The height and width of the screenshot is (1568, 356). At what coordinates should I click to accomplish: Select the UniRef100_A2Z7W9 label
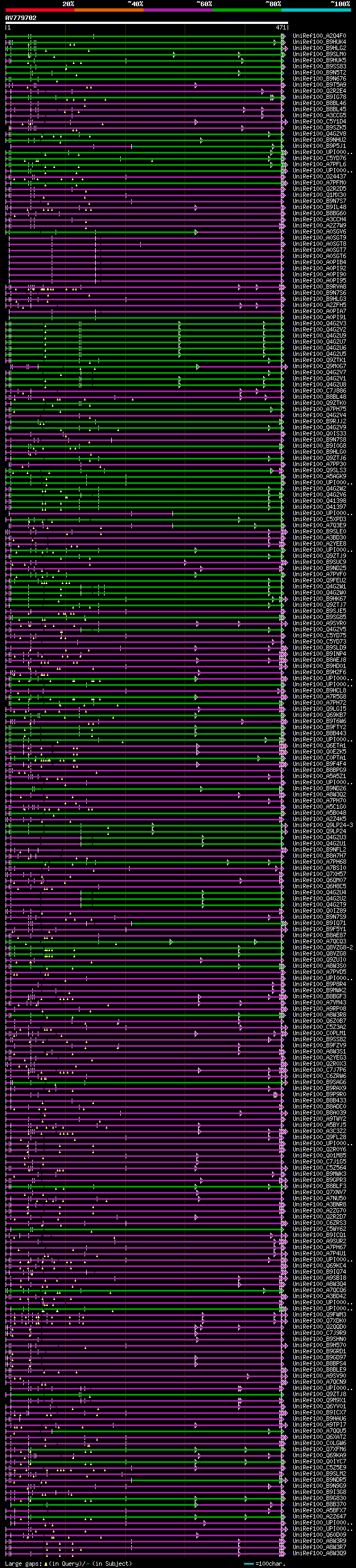click(319, 225)
